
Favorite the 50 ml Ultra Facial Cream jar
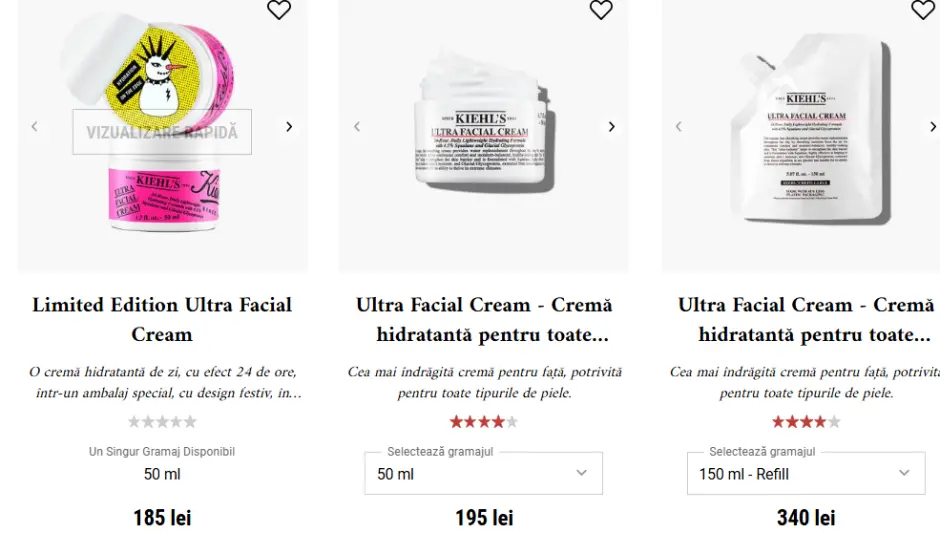coord(601,9)
